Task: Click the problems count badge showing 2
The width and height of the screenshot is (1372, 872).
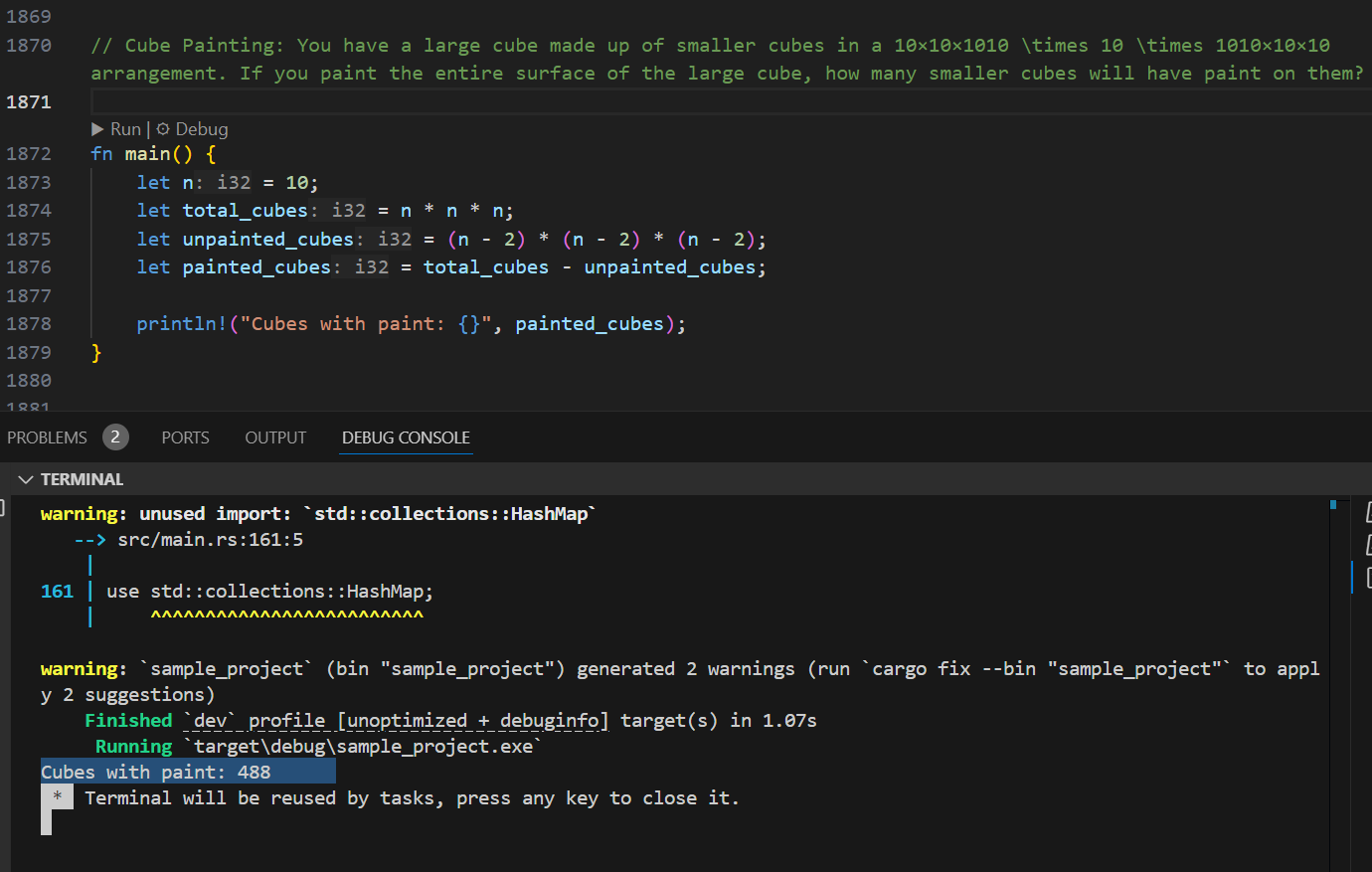Action: click(x=115, y=437)
